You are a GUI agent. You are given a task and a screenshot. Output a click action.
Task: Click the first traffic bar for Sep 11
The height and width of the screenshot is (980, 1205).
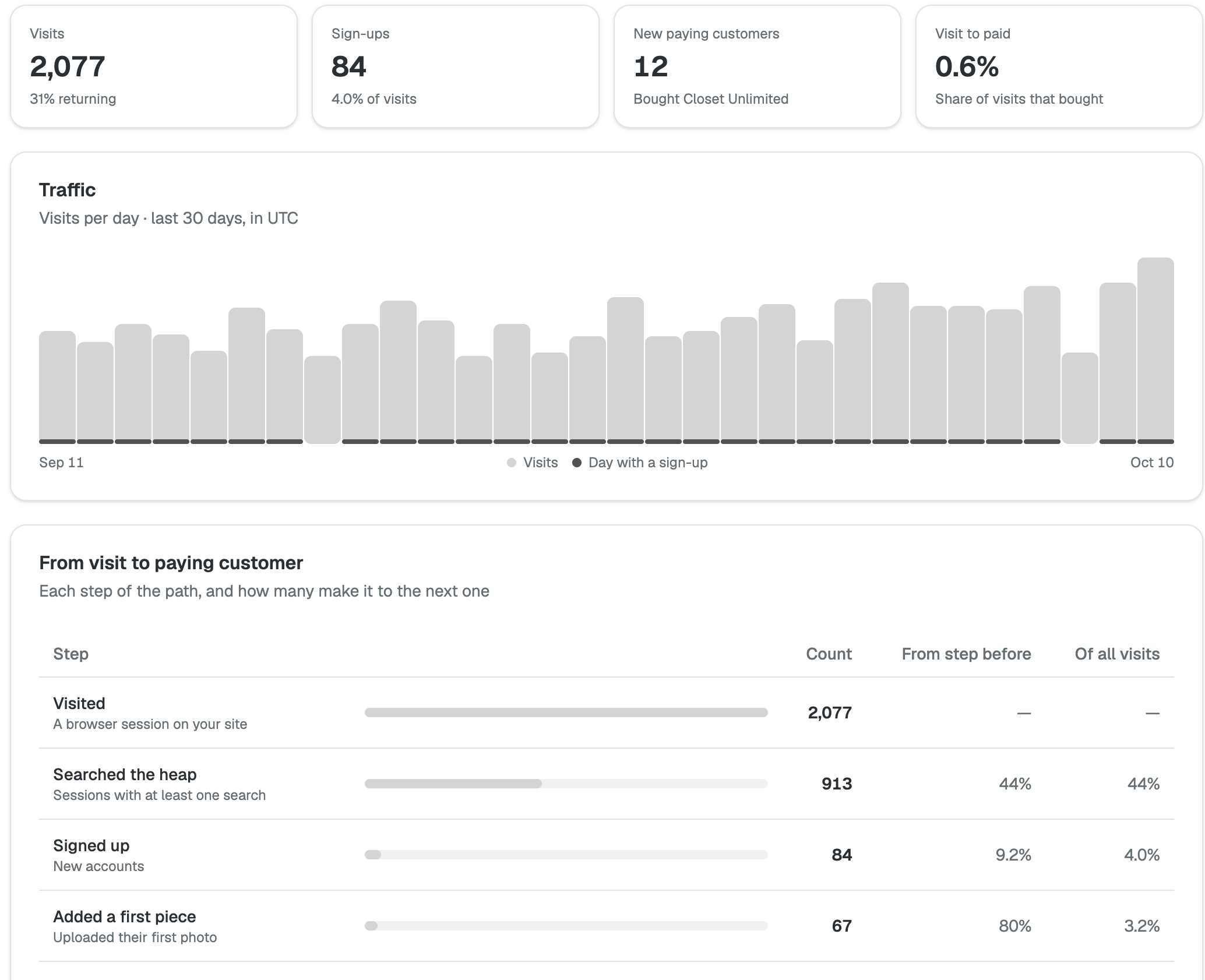[57, 387]
